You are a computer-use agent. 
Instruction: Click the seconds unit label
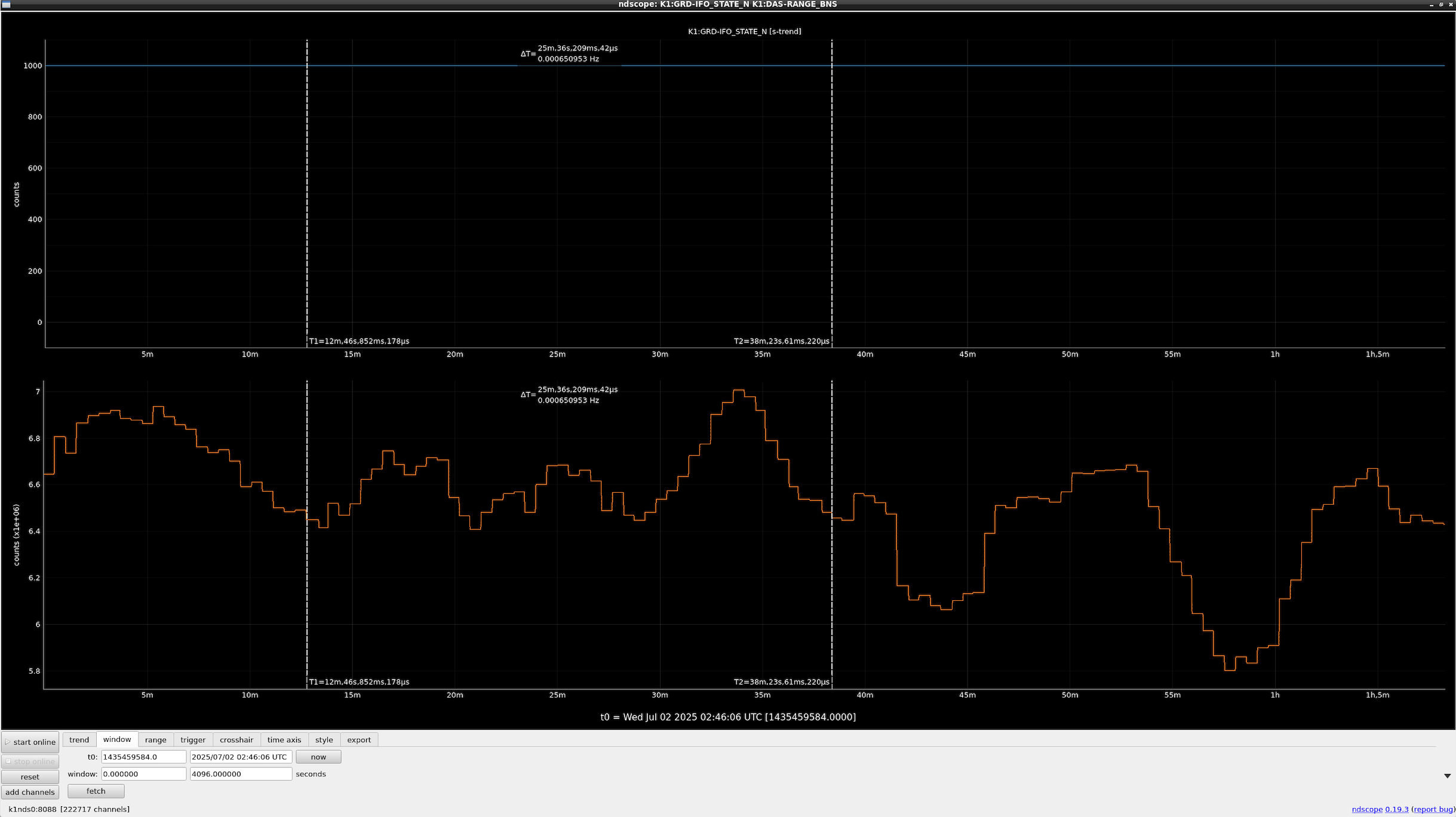pyautogui.click(x=311, y=774)
